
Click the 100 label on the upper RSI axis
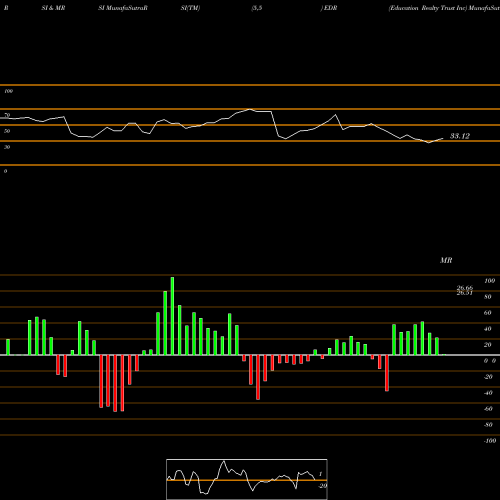pyautogui.click(x=8, y=91)
